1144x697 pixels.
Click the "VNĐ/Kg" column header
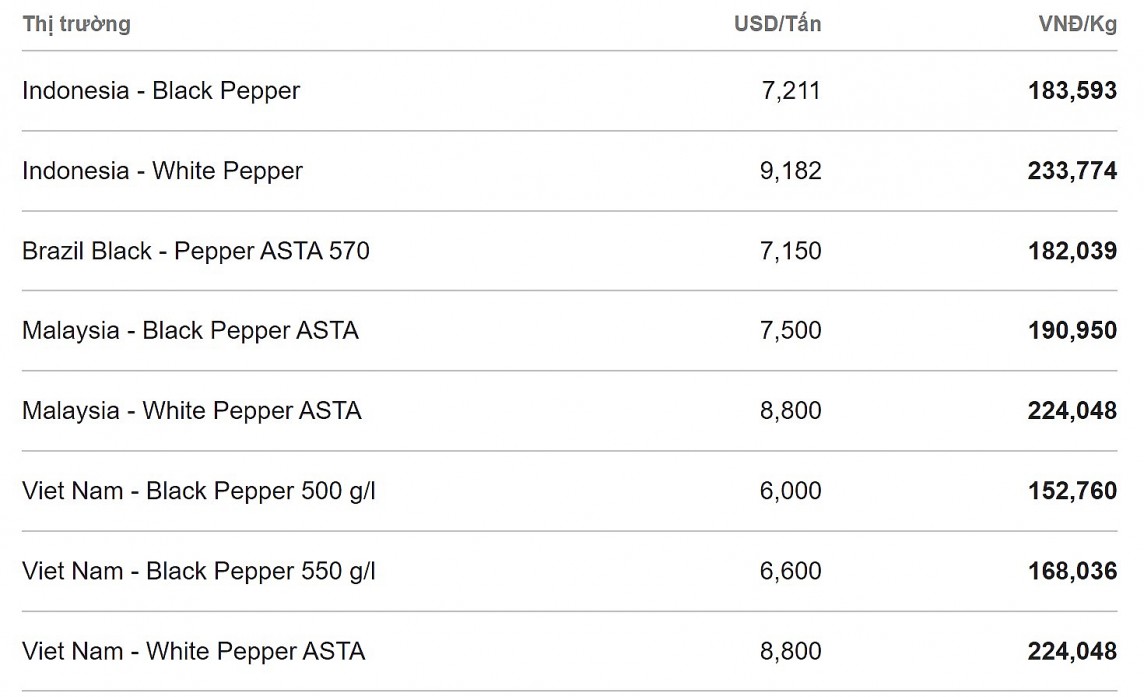[x=1077, y=24]
